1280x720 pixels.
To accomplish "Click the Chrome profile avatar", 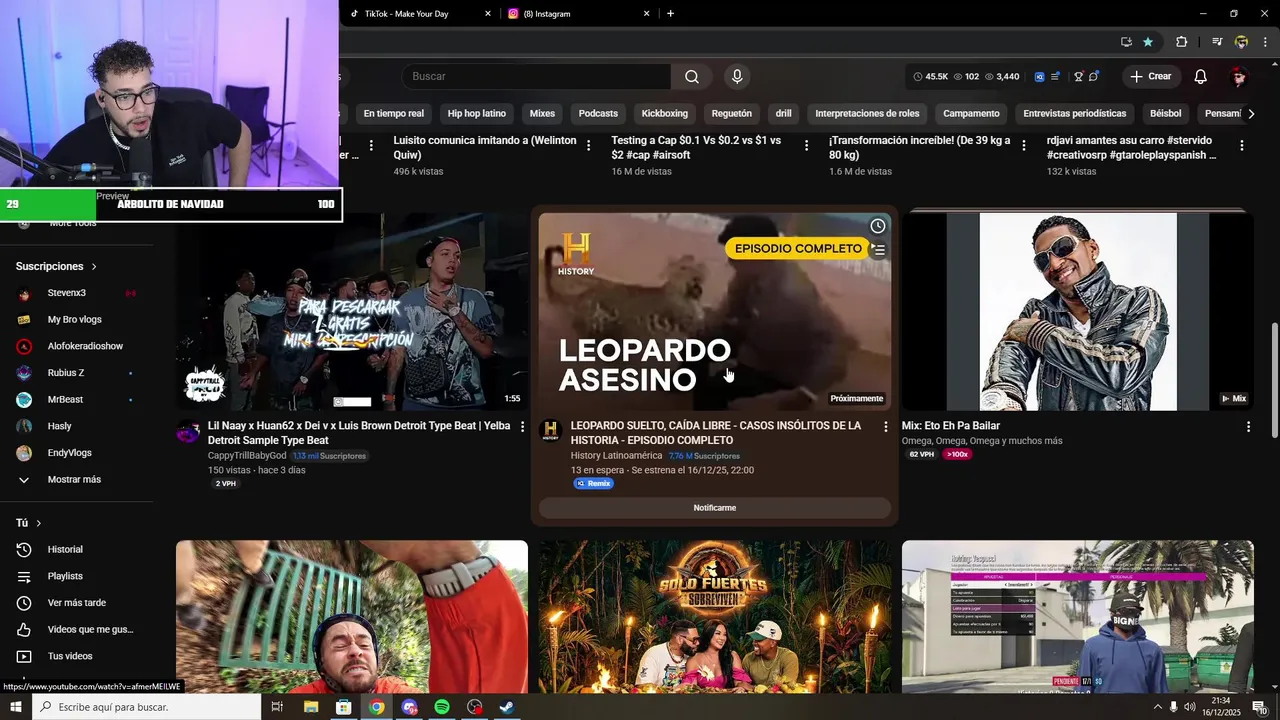I will tap(1241, 42).
